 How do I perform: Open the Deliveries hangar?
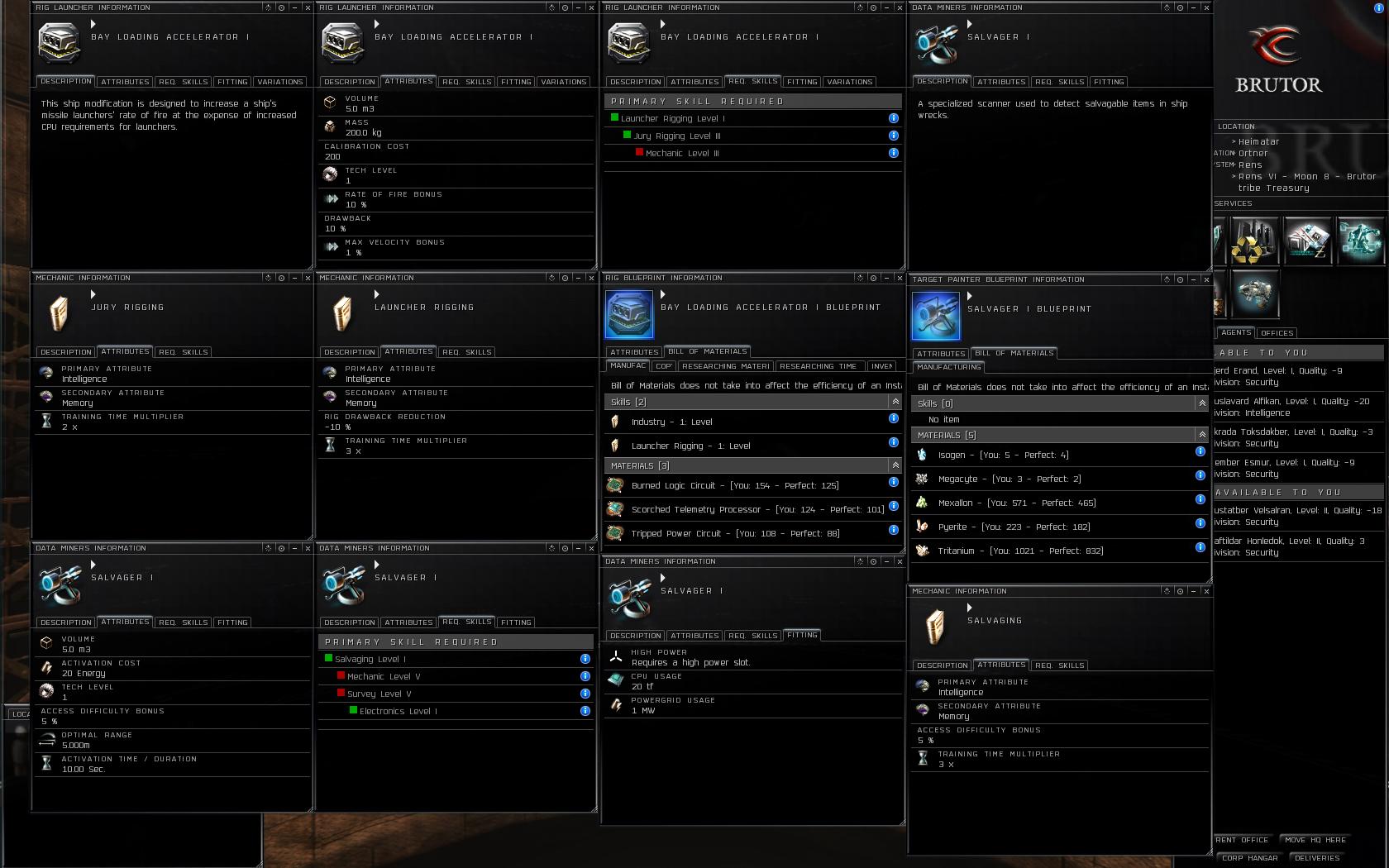tap(1317, 858)
